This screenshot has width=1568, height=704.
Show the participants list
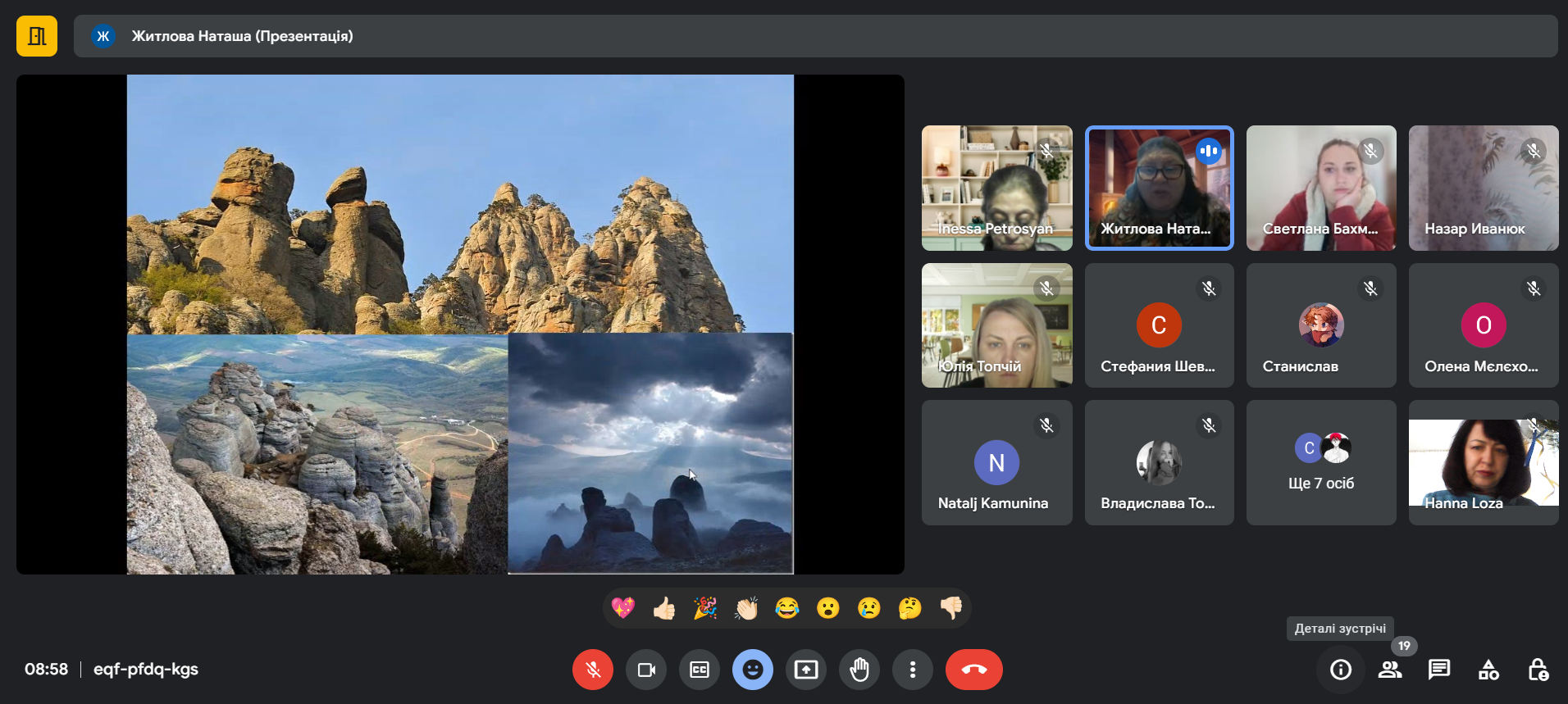tap(1389, 670)
